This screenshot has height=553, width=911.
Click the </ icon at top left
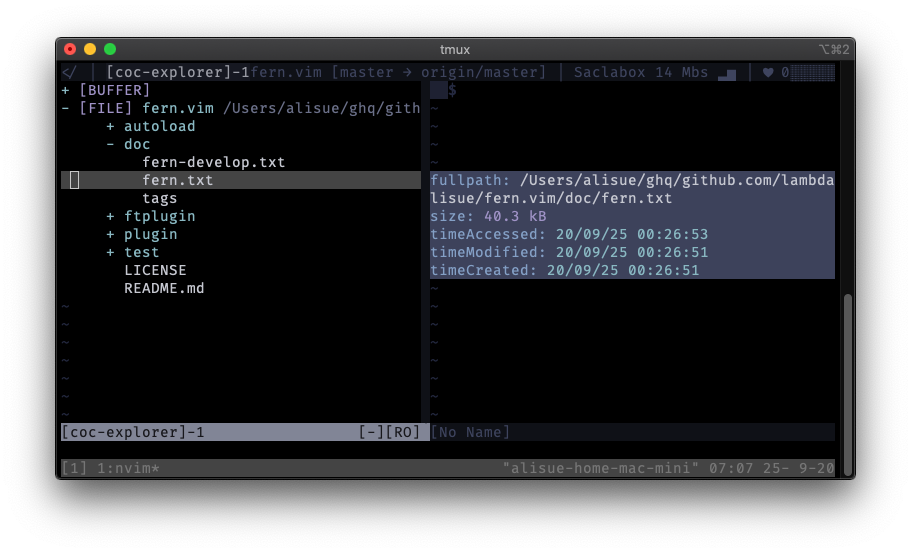[69, 73]
